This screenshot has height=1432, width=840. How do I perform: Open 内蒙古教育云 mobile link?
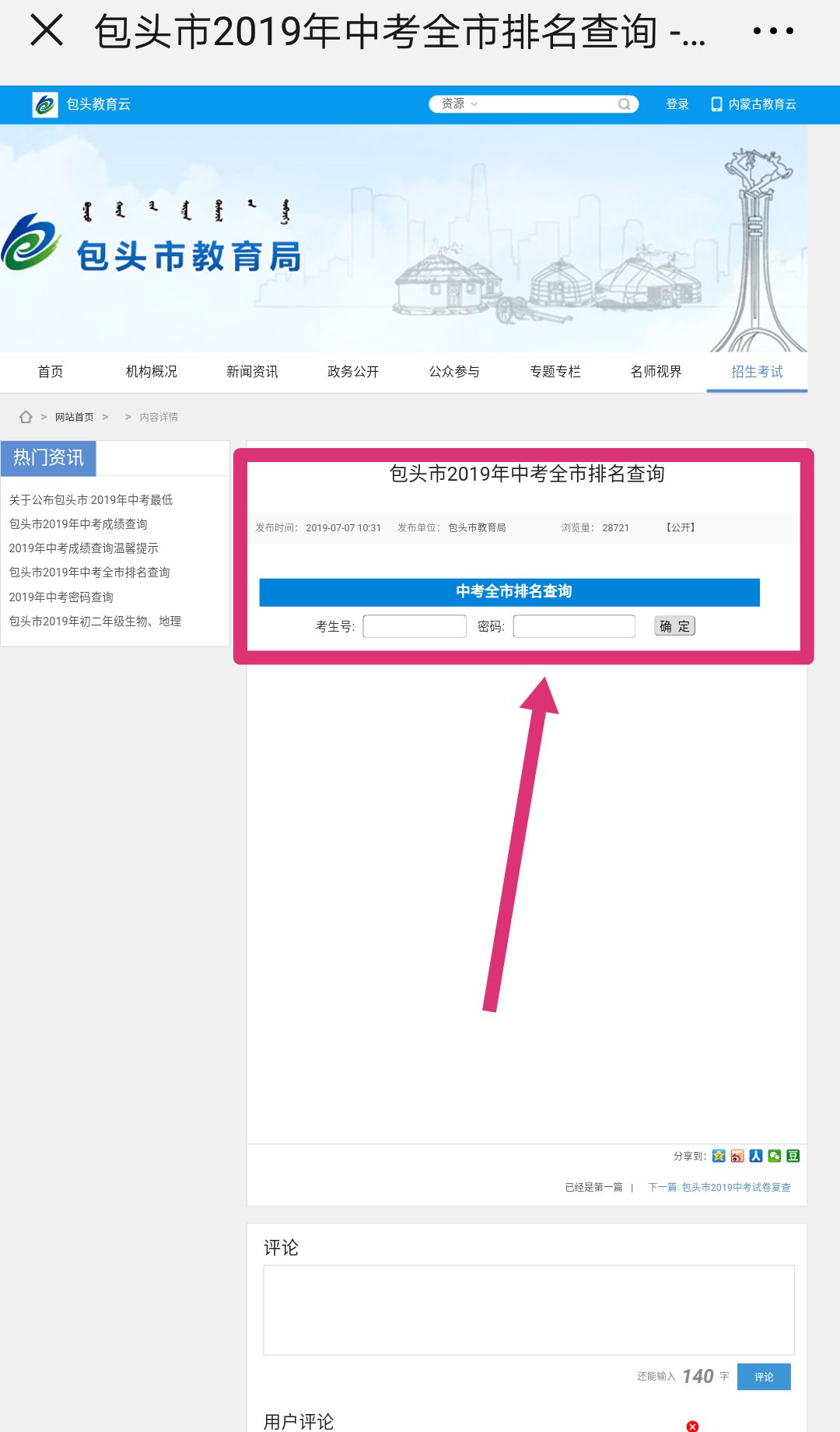[x=762, y=104]
